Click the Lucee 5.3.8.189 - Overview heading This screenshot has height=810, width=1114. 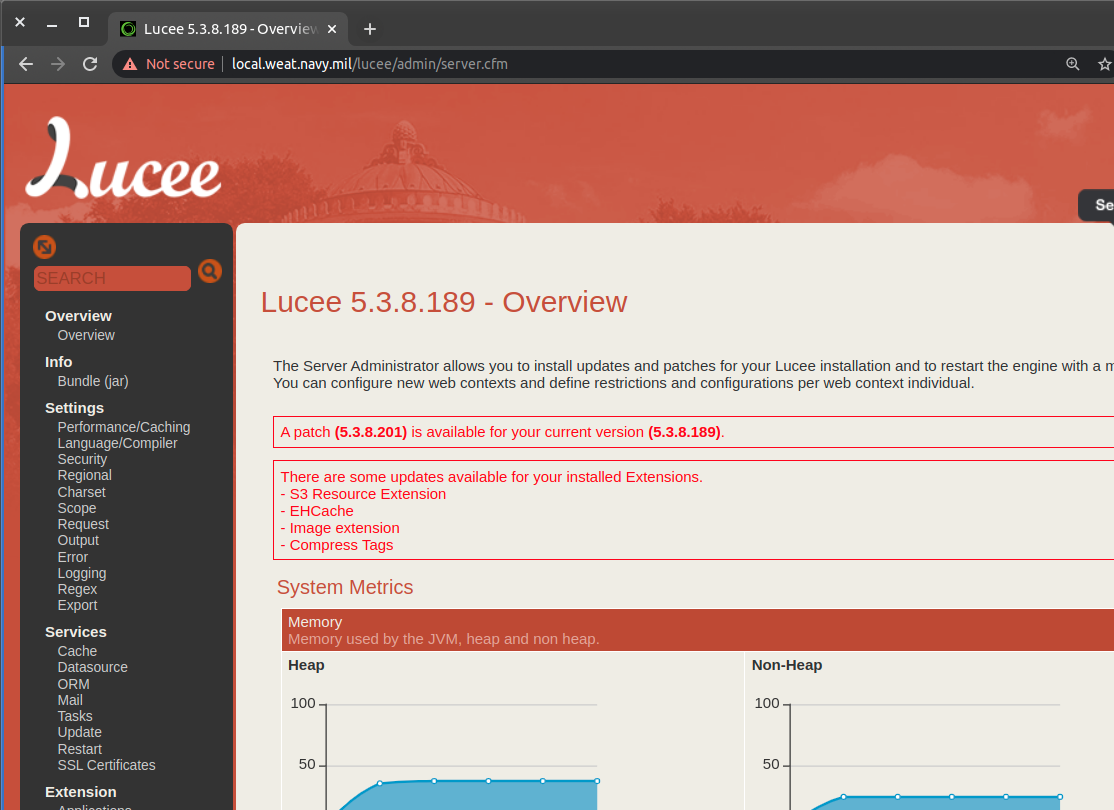[x=444, y=303]
